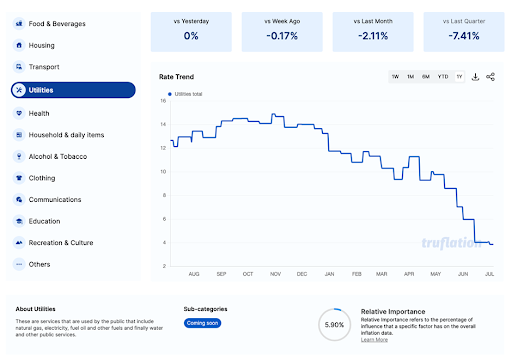This screenshot has height=360, width=512.
Task: Click the Education graduation cap icon
Action: (x=19, y=221)
